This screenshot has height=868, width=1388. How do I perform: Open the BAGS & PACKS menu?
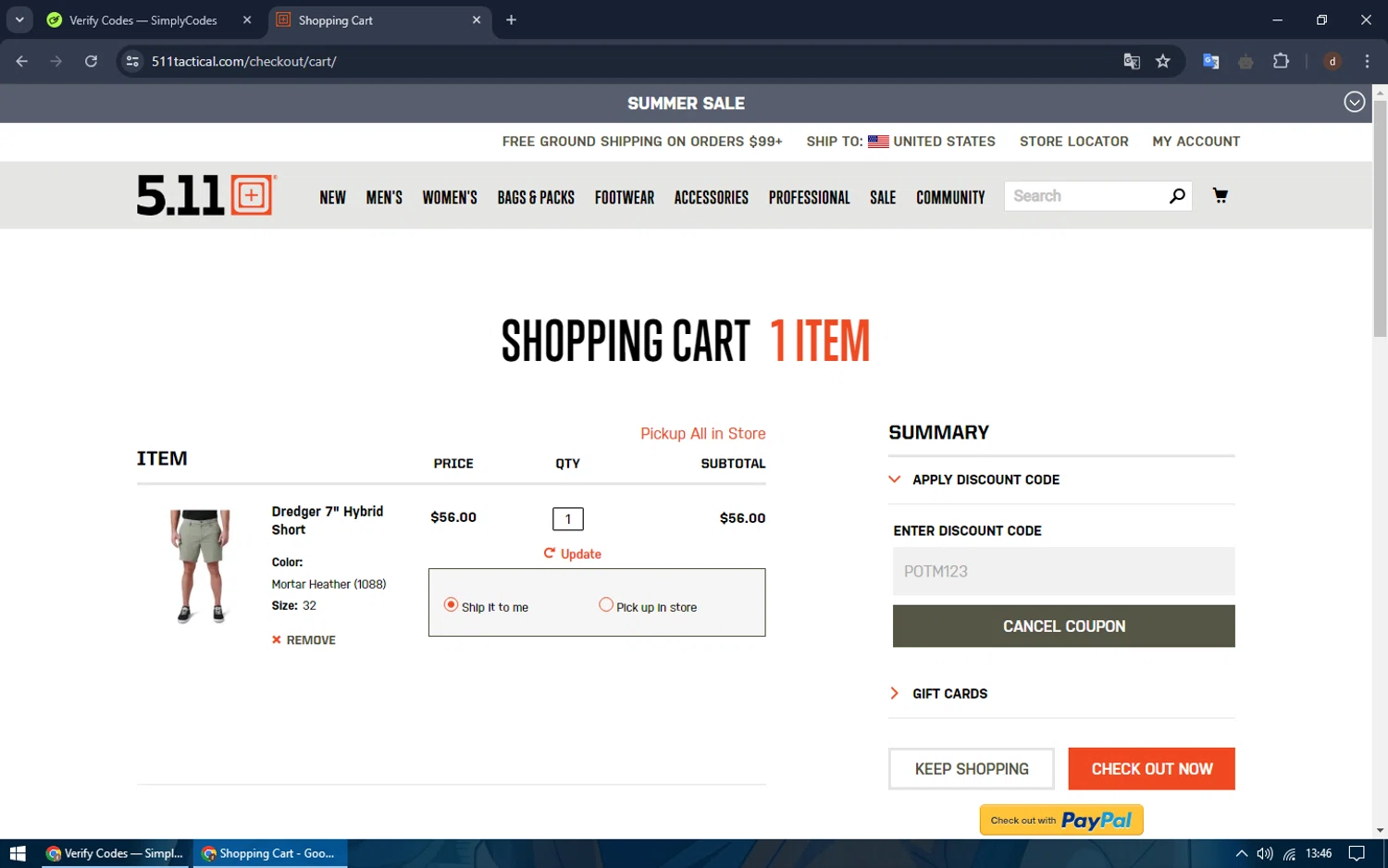[536, 197]
